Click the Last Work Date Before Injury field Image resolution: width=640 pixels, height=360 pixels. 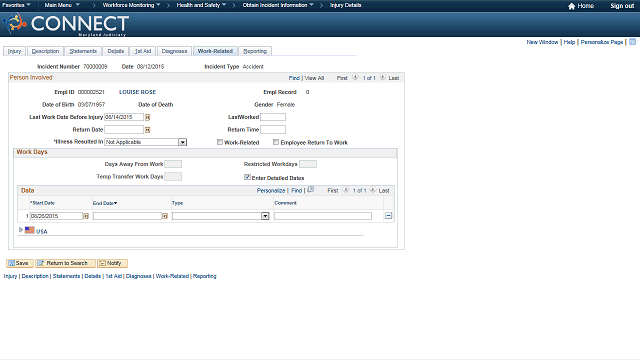point(124,117)
